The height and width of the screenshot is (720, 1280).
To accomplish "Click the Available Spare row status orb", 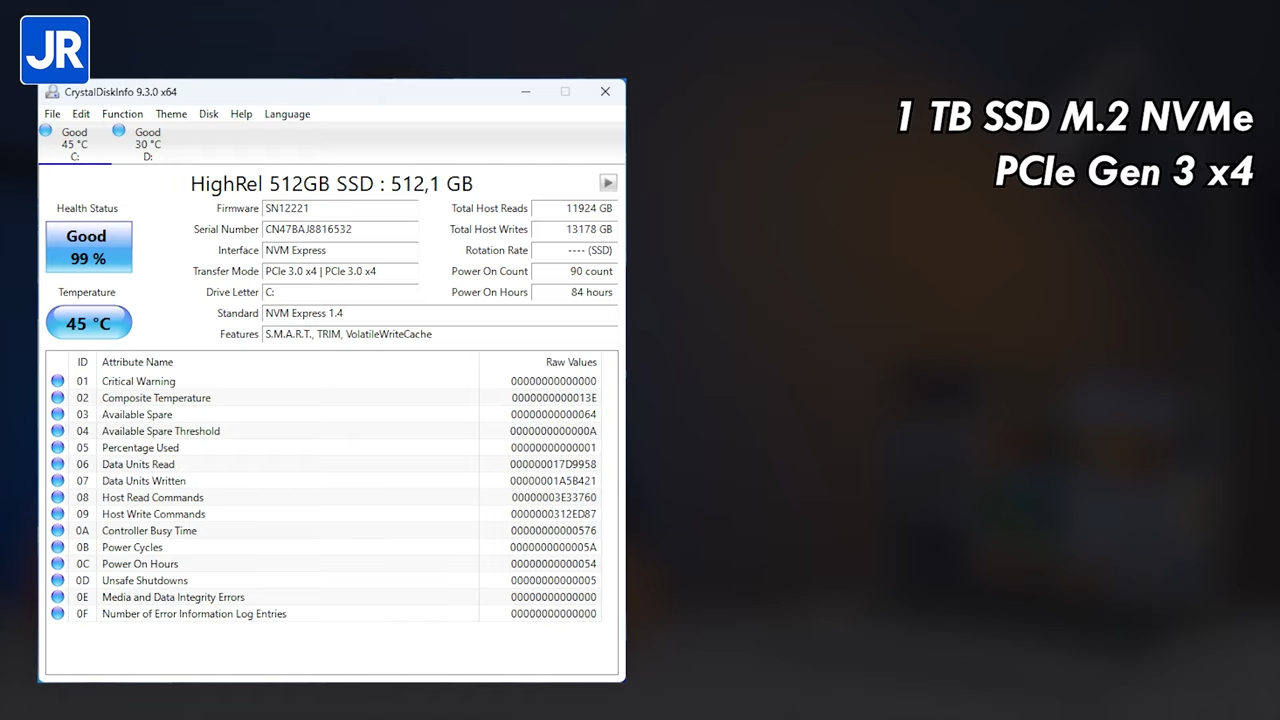I will (x=58, y=414).
